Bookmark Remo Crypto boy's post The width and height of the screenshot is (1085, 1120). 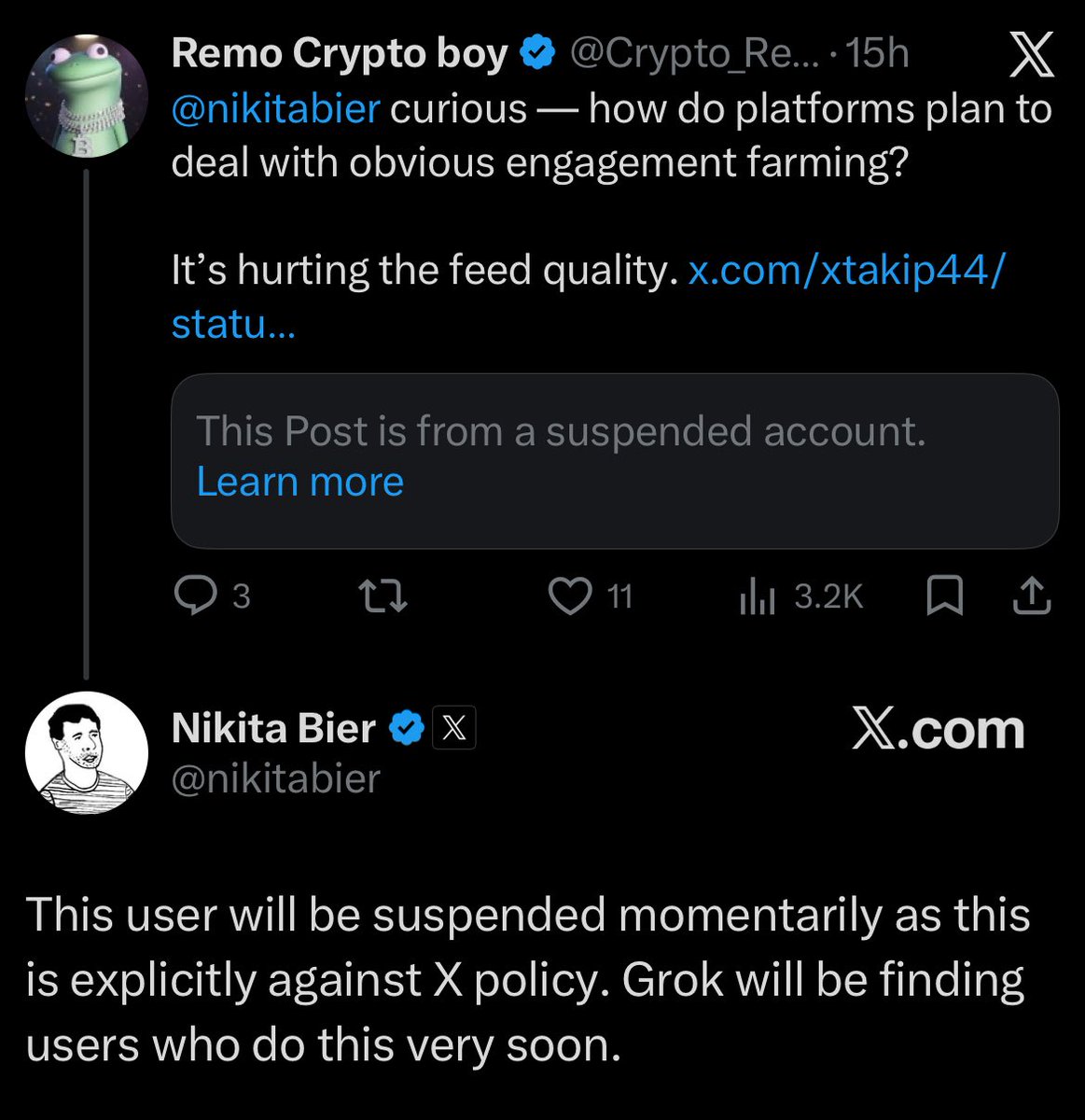coord(944,595)
